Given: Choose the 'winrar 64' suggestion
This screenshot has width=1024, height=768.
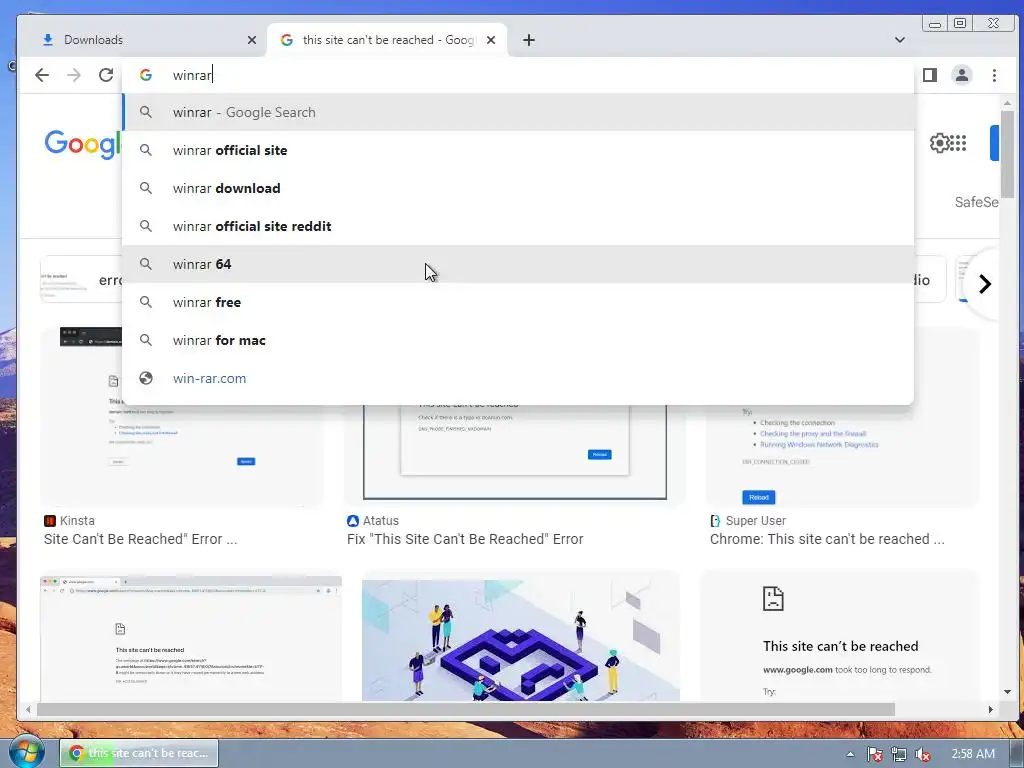Looking at the screenshot, I should 518,264.
